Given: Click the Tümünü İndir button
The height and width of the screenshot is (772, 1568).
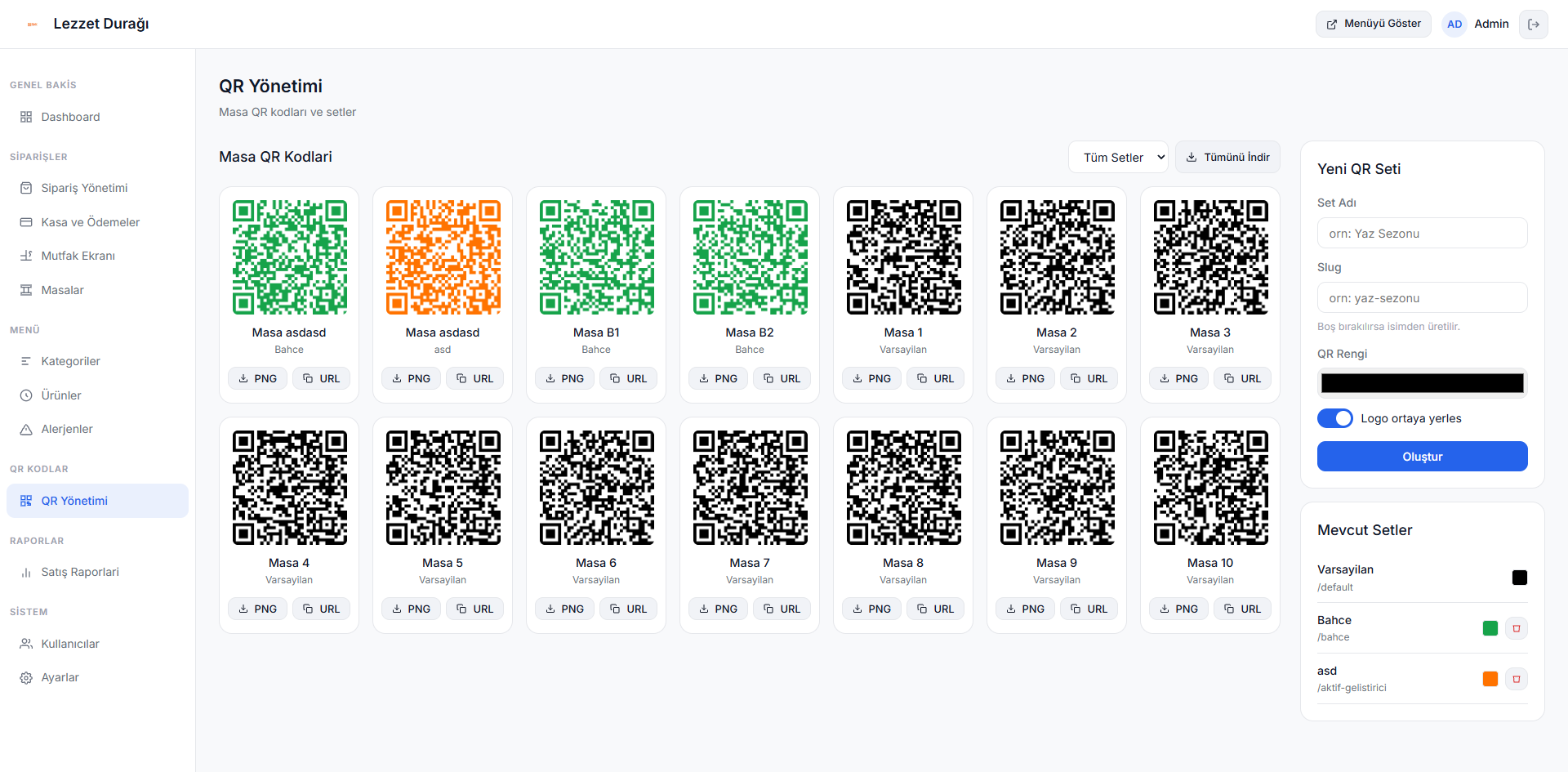Looking at the screenshot, I should (x=1227, y=157).
